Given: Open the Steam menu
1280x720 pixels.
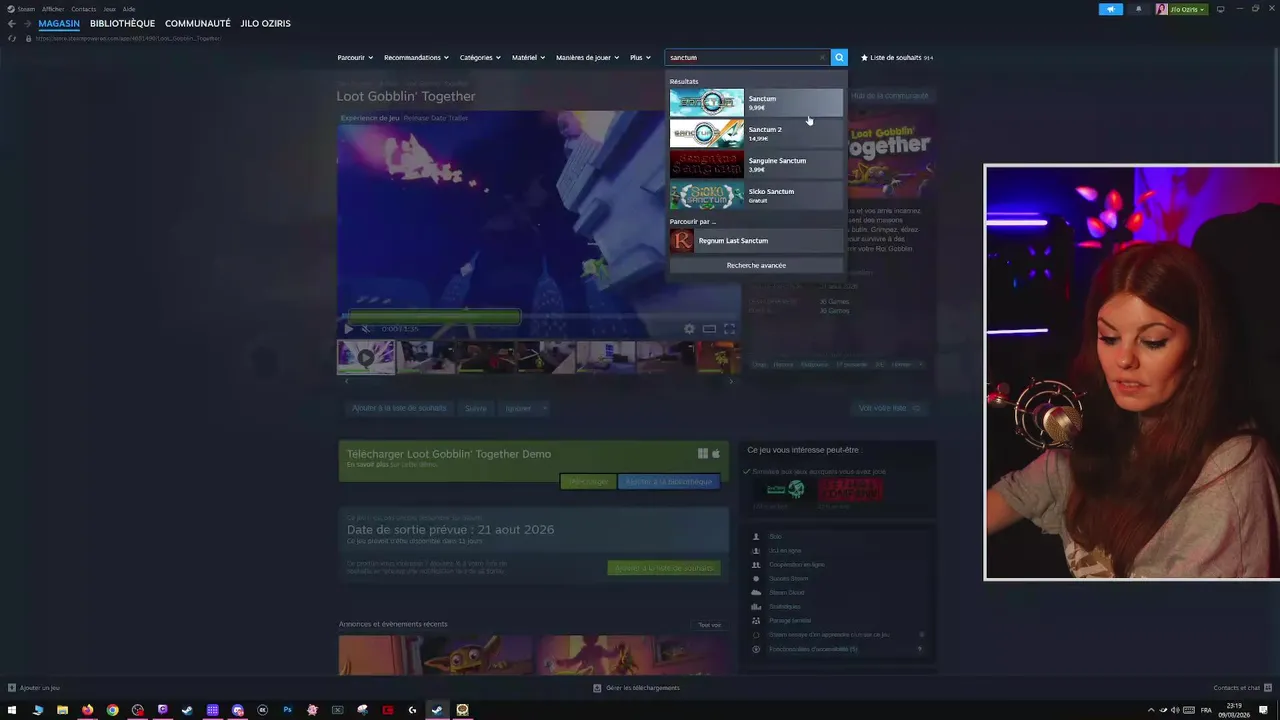Looking at the screenshot, I should pyautogui.click(x=26, y=9).
